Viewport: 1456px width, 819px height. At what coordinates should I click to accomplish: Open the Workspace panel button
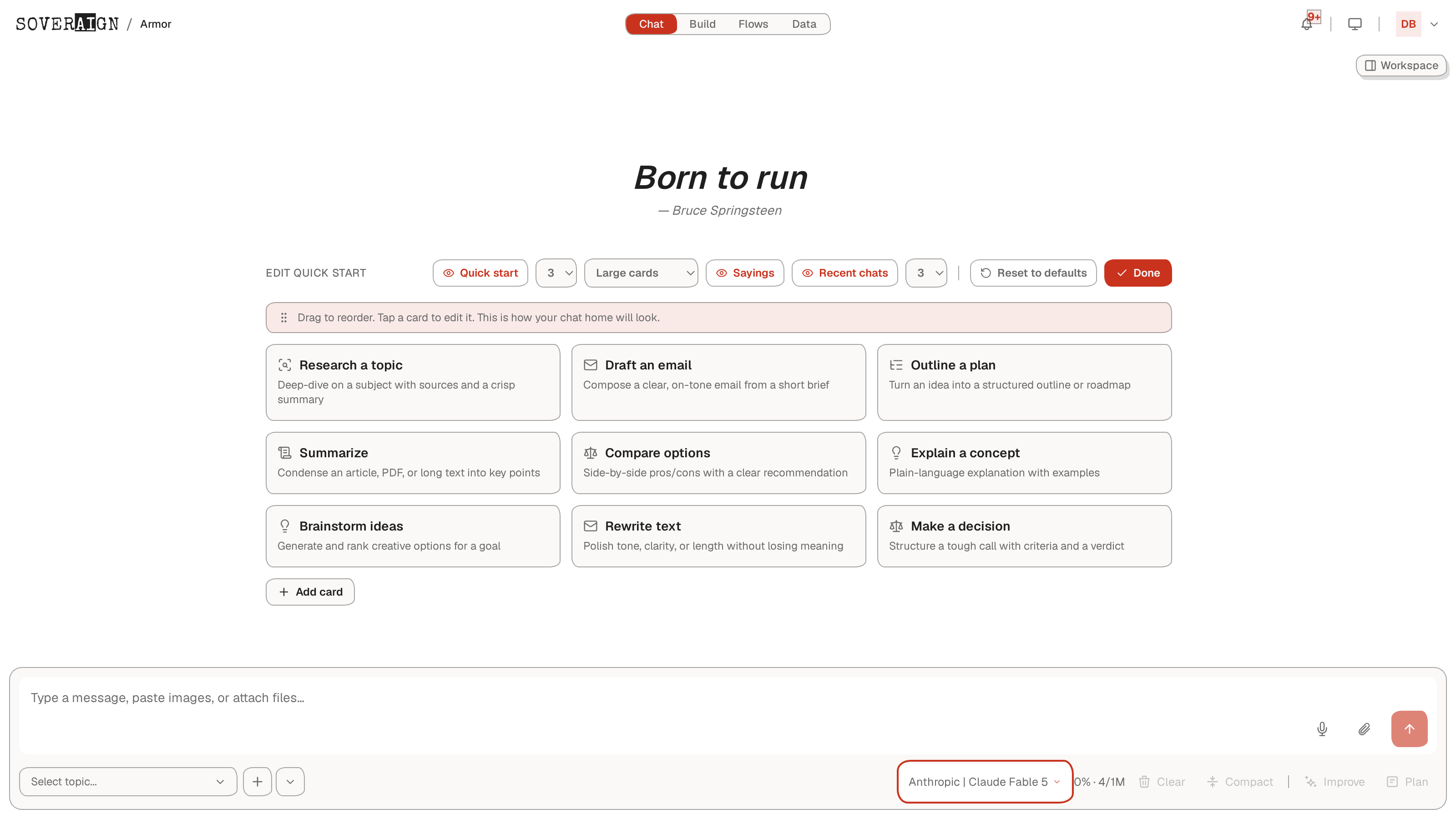(x=1401, y=66)
